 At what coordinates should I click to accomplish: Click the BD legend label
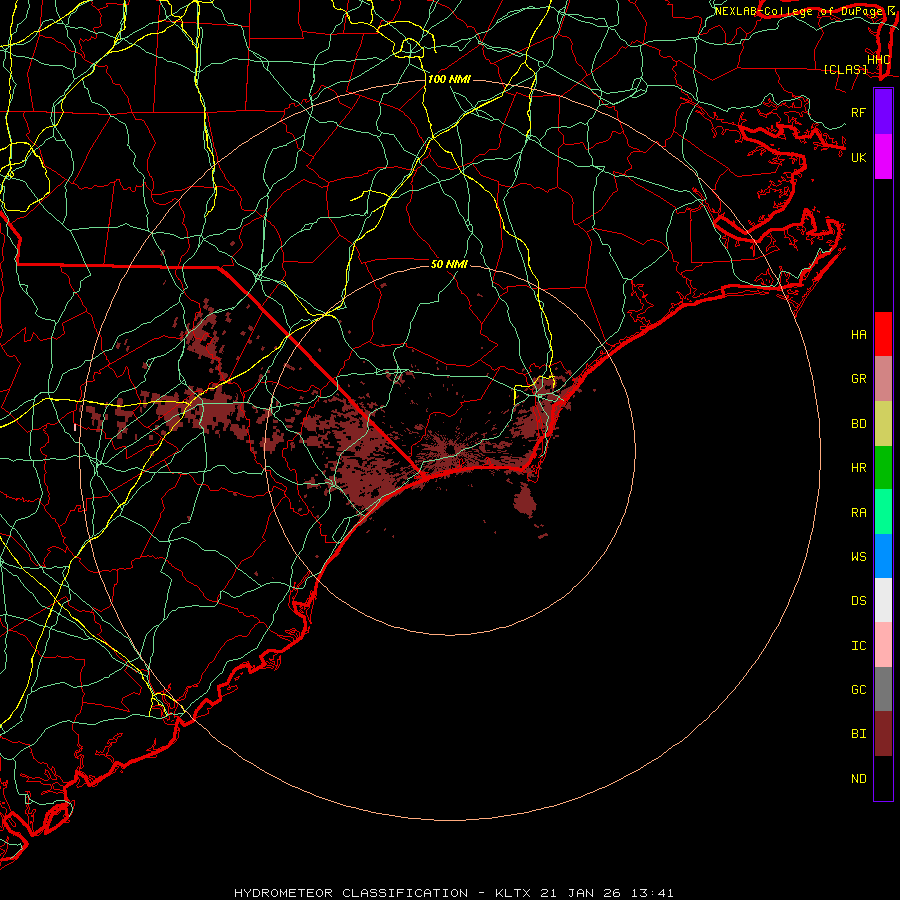pyautogui.click(x=859, y=424)
